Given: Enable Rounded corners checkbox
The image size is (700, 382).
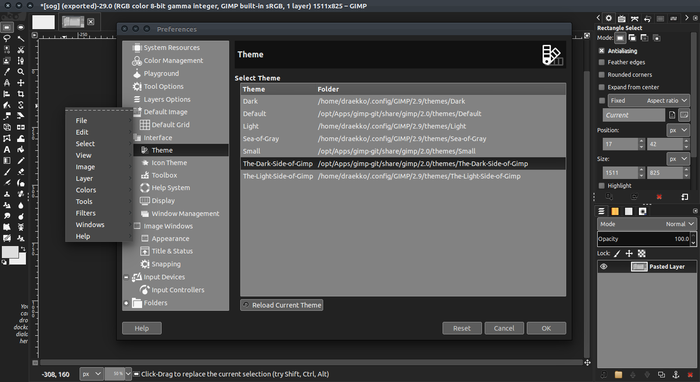Looking at the screenshot, I should pos(601,75).
